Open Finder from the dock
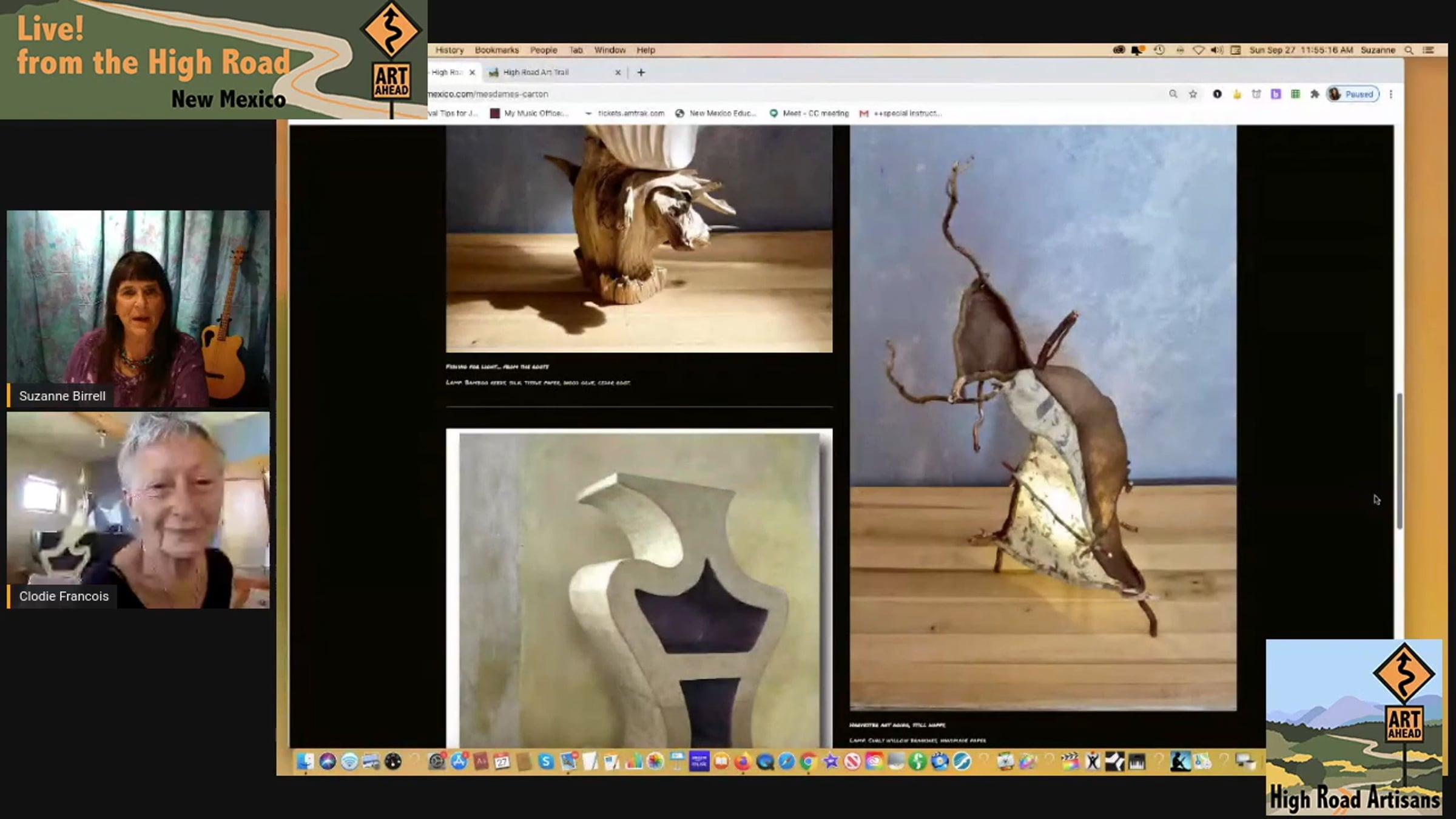1456x819 pixels. pos(305,761)
